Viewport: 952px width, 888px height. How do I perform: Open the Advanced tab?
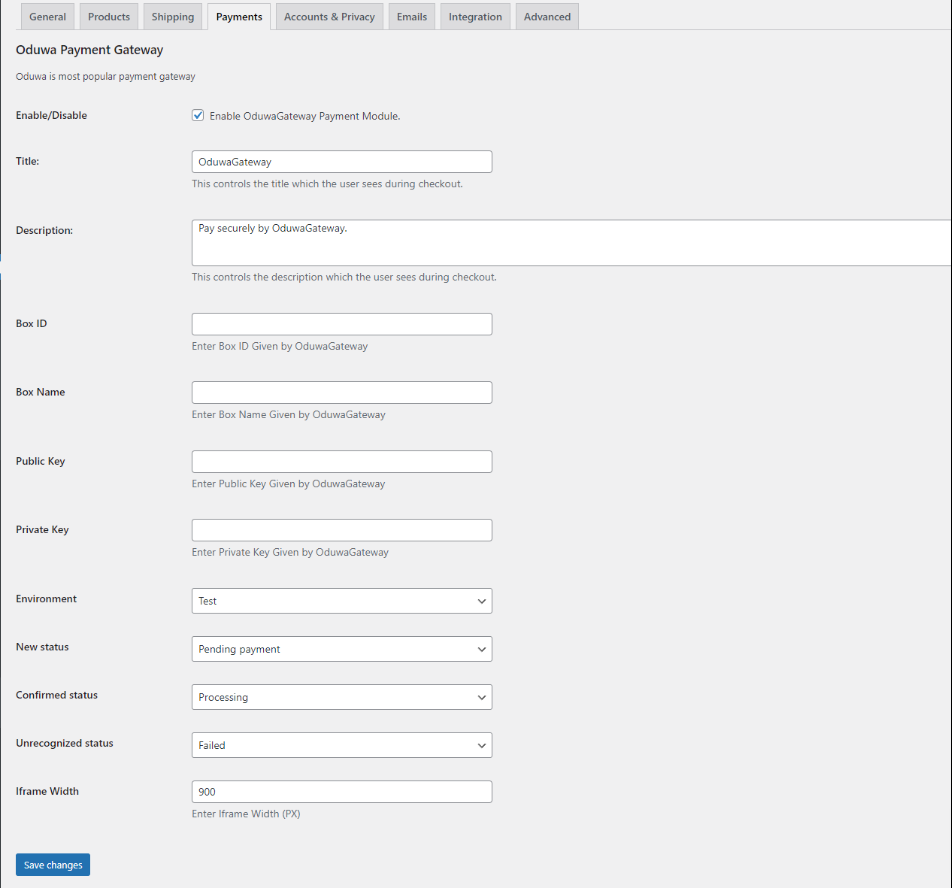pyautogui.click(x=547, y=16)
